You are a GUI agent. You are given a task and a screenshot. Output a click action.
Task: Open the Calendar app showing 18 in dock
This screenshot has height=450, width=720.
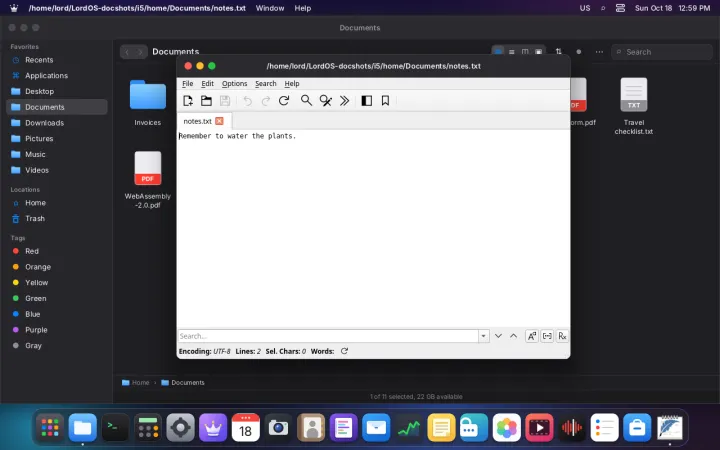pyautogui.click(x=246, y=428)
